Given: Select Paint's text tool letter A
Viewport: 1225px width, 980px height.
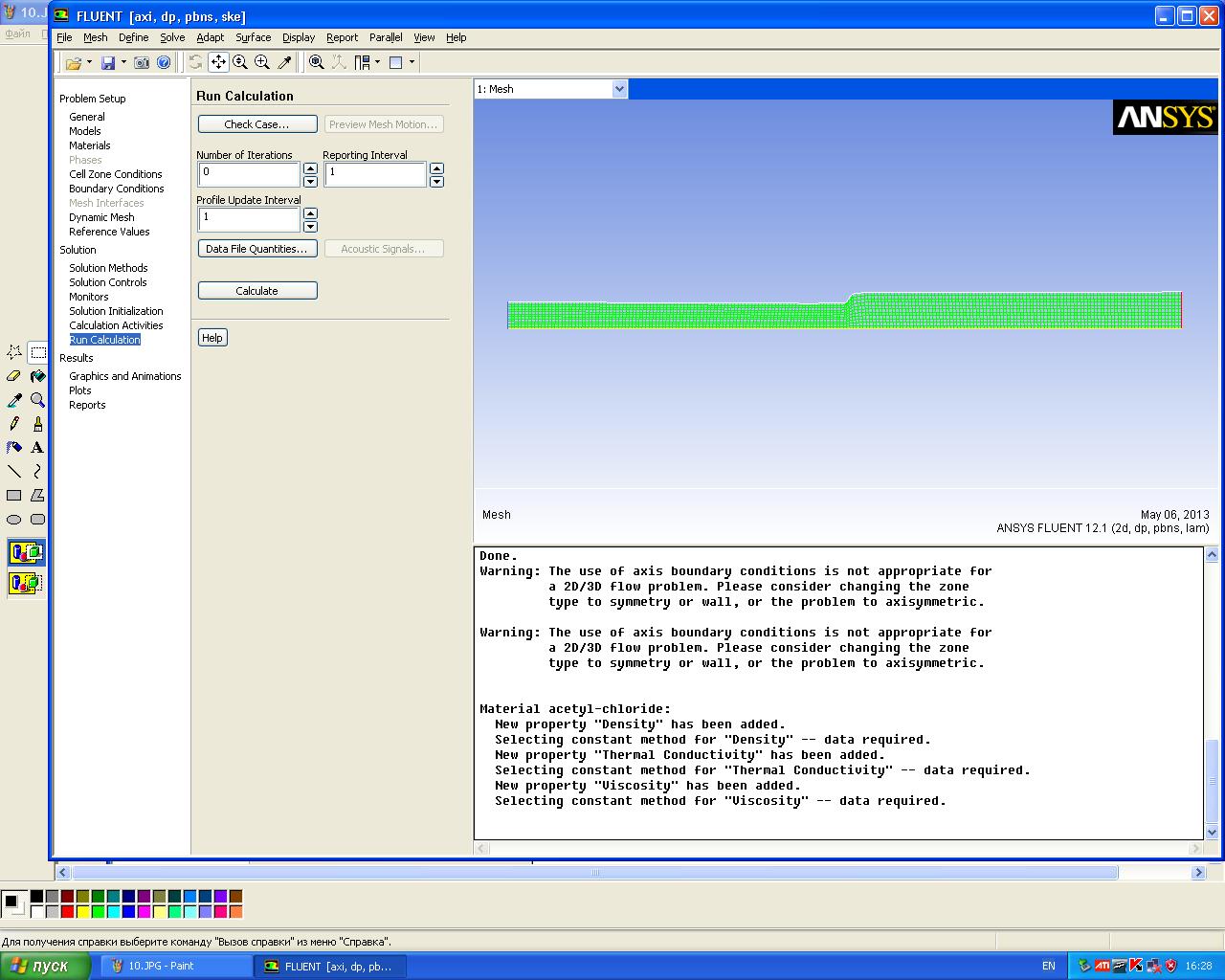Looking at the screenshot, I should point(37,448).
